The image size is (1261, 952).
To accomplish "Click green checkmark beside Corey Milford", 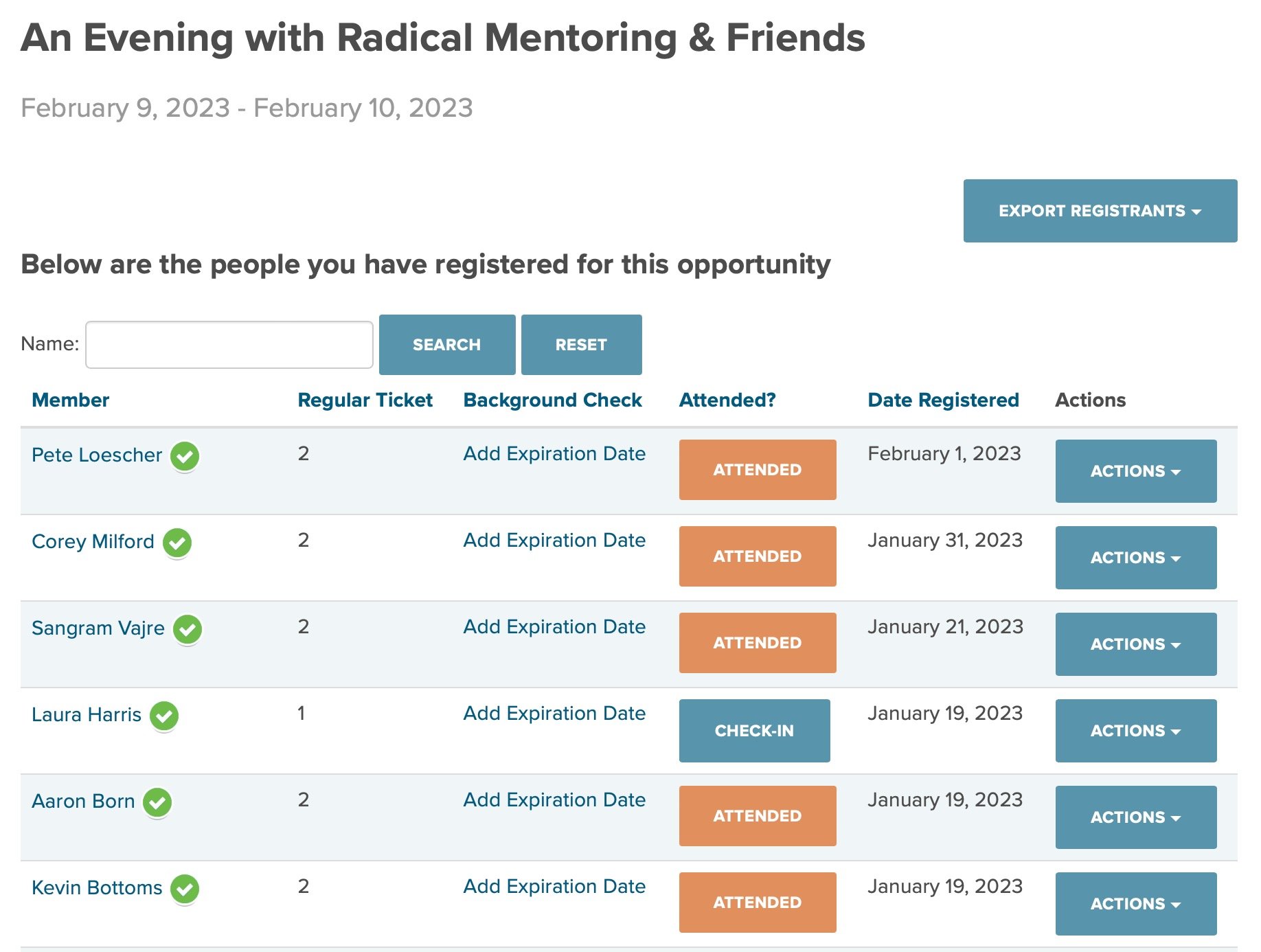I will (177, 543).
